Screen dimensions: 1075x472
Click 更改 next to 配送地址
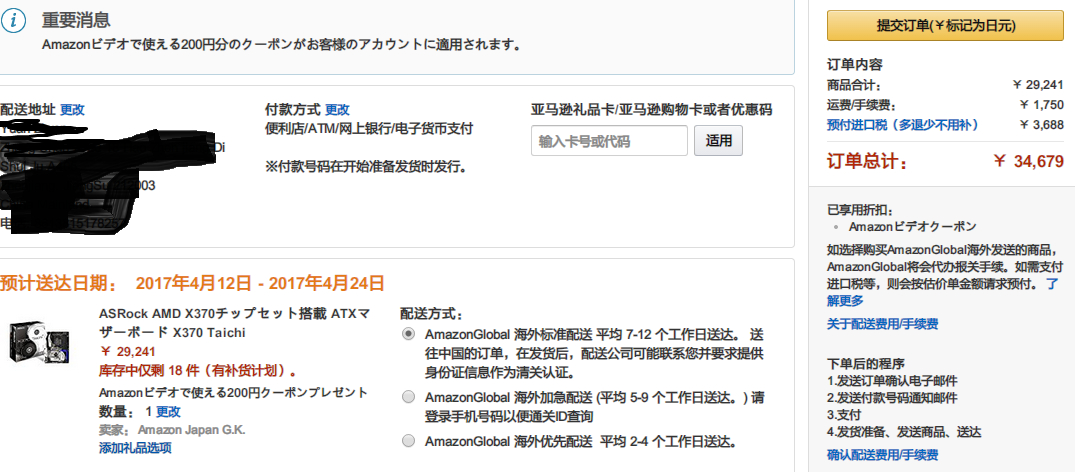[73, 109]
